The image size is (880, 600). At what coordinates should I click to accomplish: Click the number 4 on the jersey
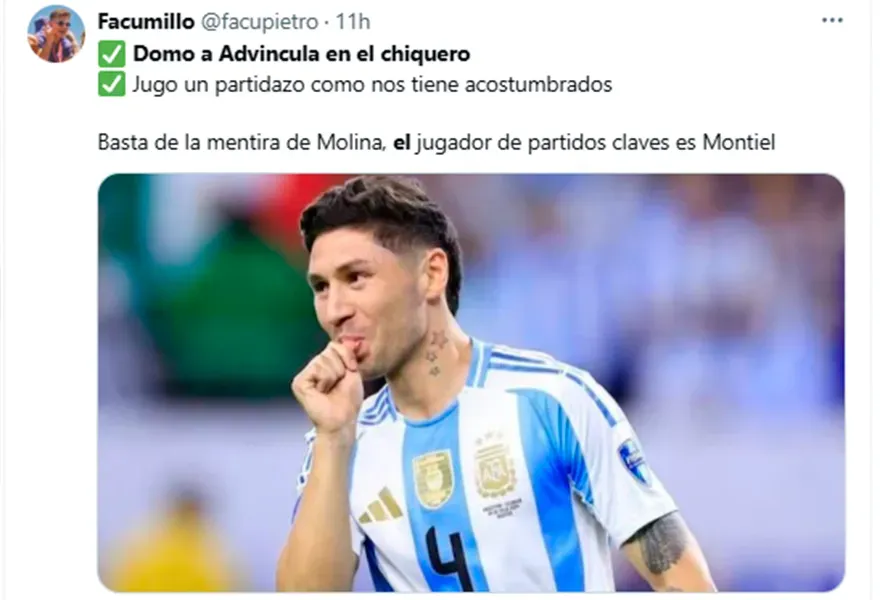click(449, 558)
